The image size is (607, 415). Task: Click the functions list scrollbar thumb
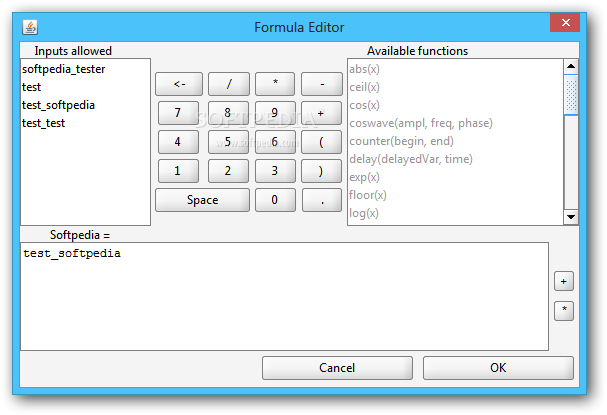(571, 94)
